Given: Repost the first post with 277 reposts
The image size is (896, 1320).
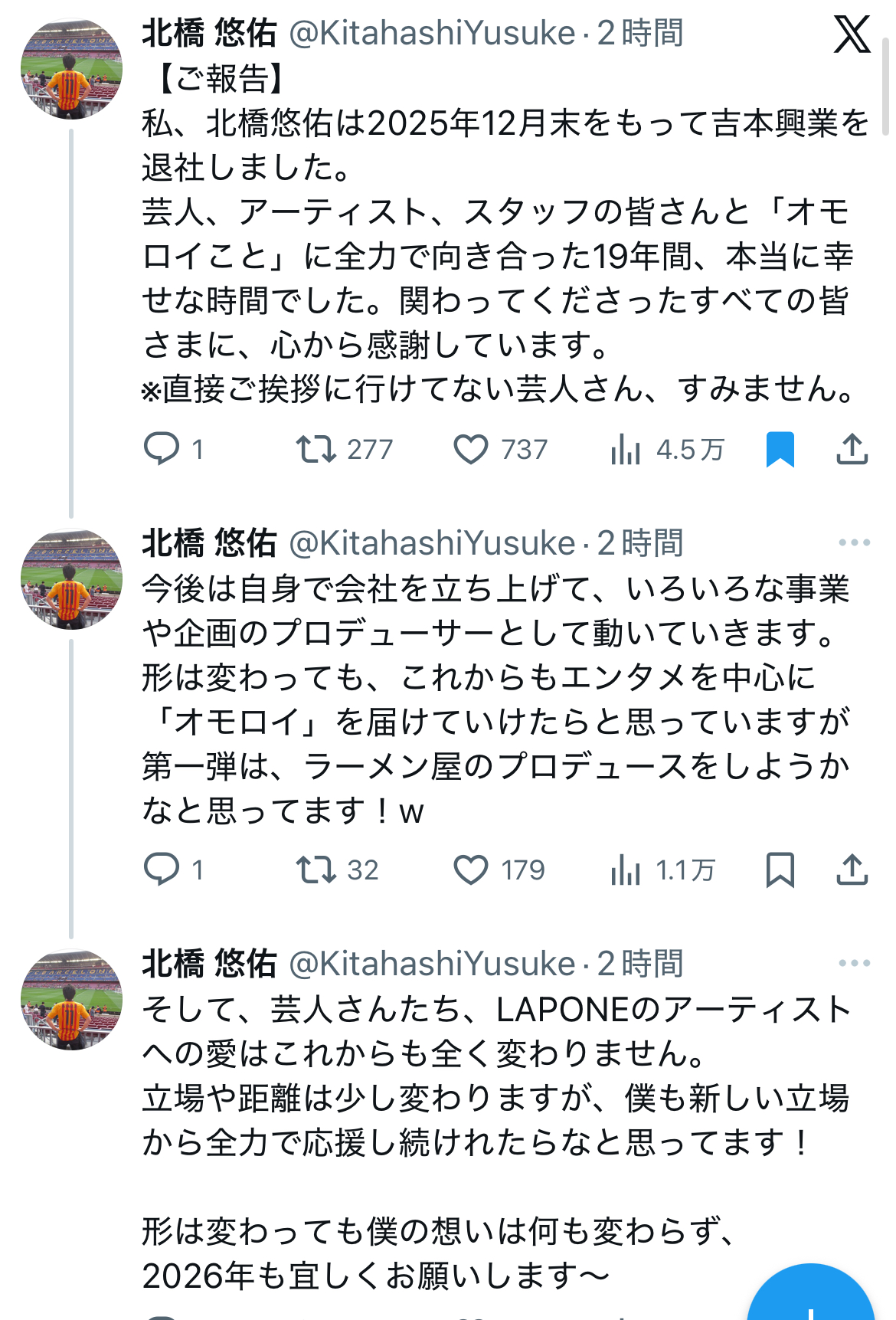Looking at the screenshot, I should click(x=316, y=449).
